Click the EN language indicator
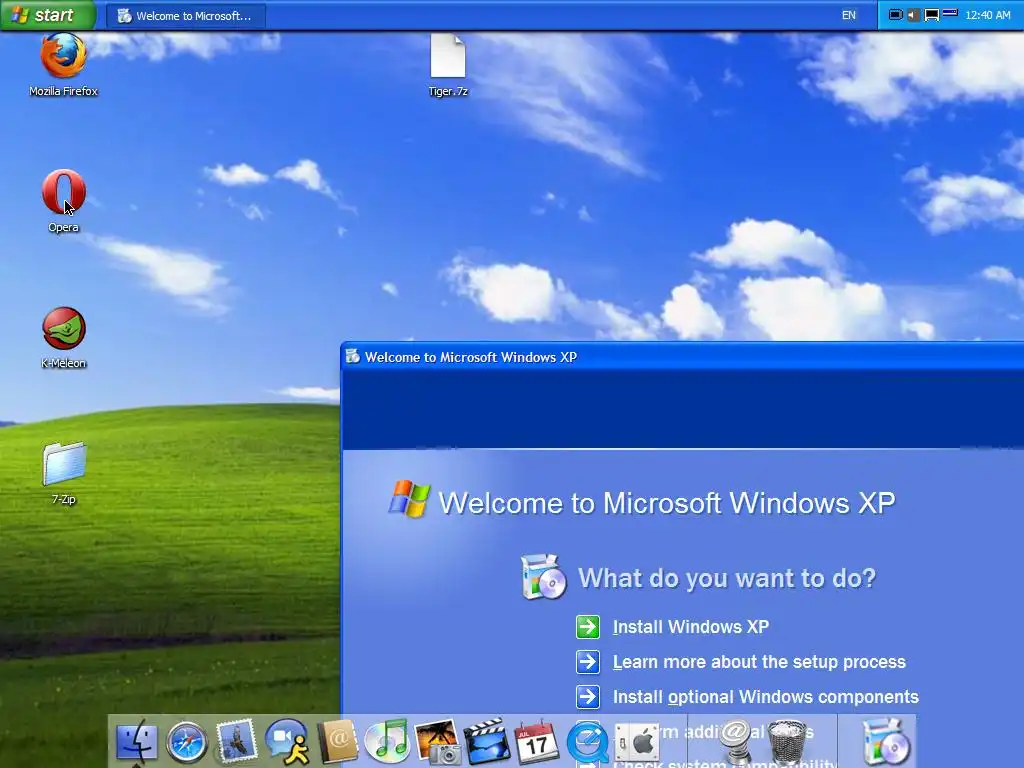Screen dimensions: 1024x768 click(848, 15)
